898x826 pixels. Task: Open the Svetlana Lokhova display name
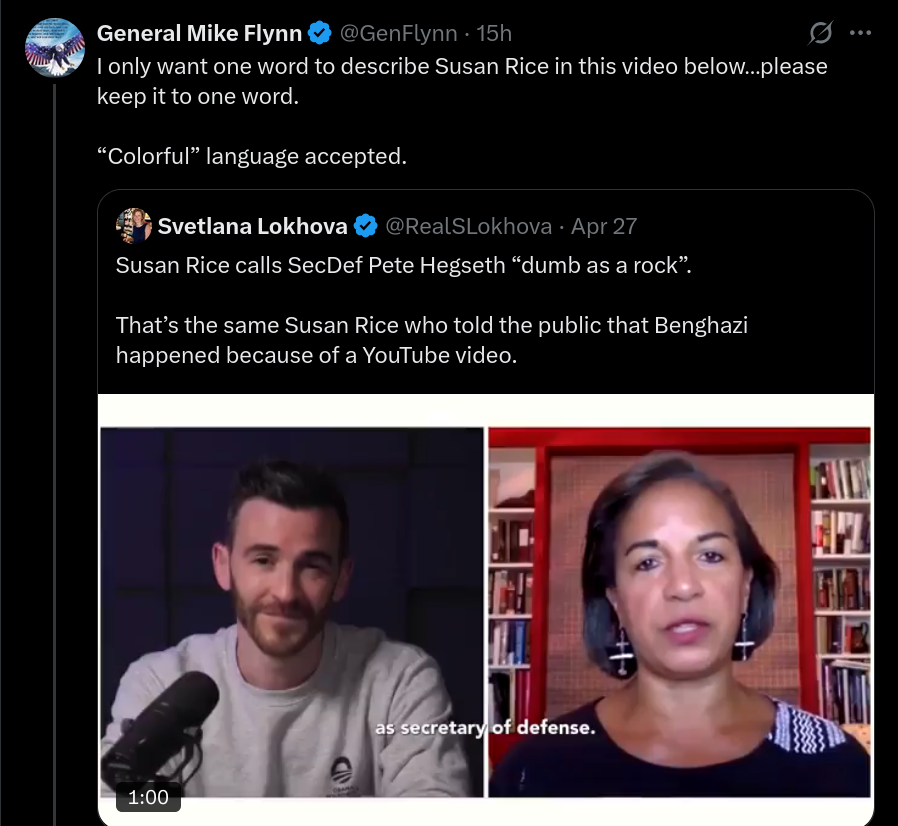point(253,226)
